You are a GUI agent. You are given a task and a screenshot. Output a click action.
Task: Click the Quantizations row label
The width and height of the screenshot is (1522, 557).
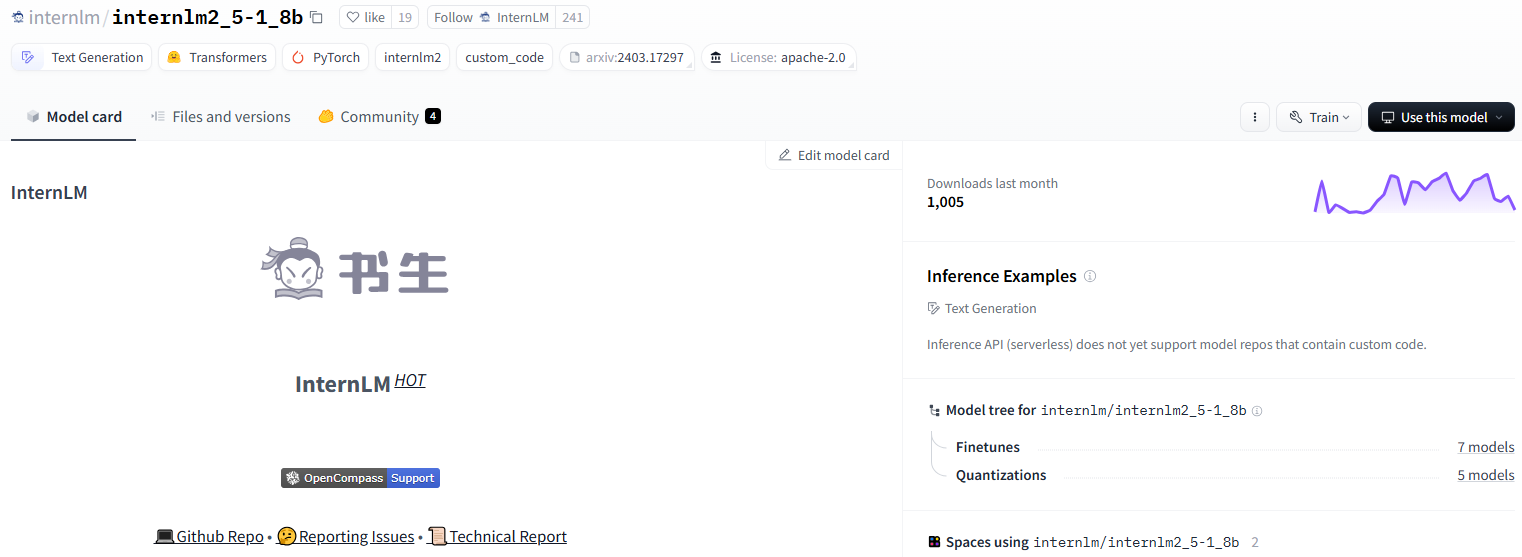pos(1001,475)
